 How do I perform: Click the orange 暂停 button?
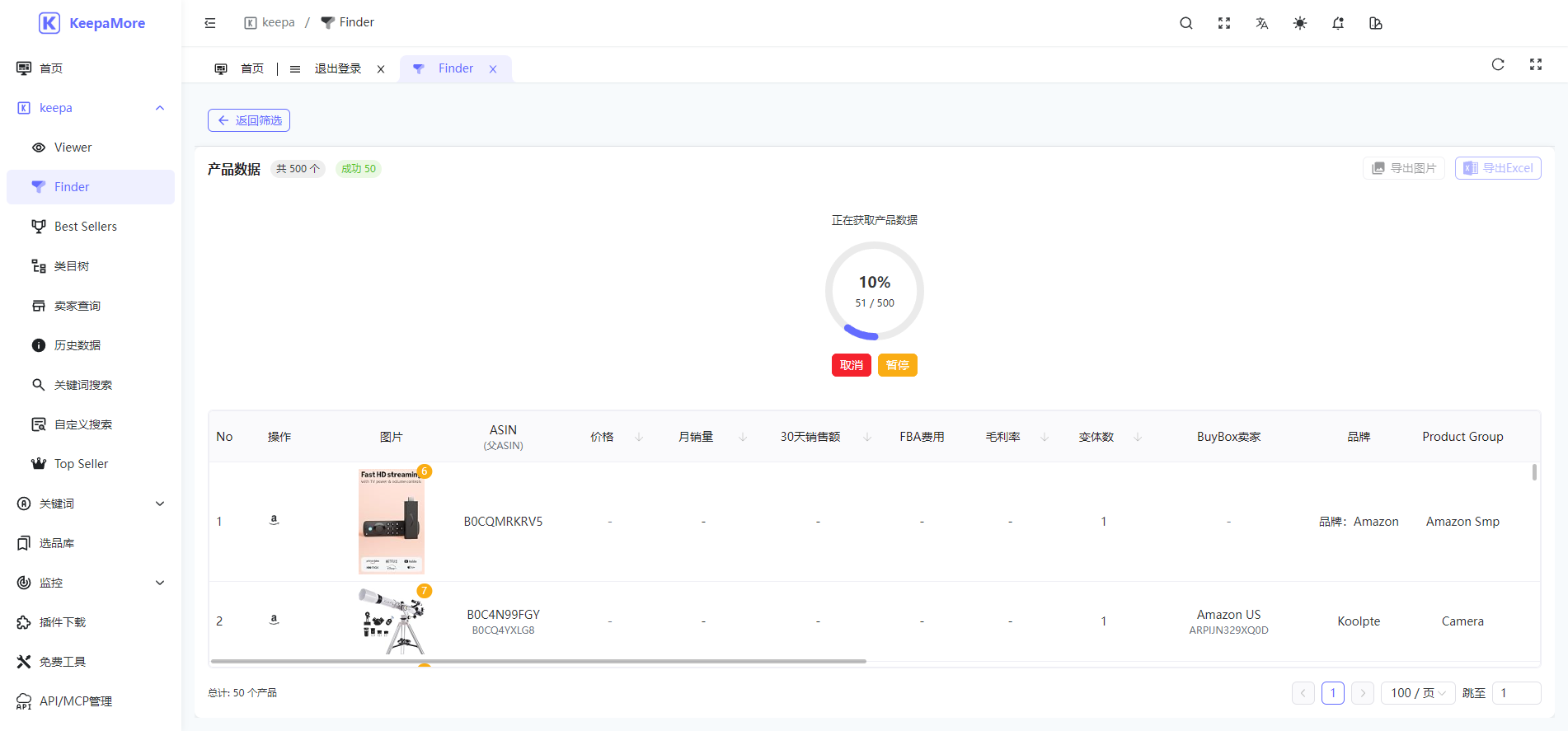[x=898, y=365]
